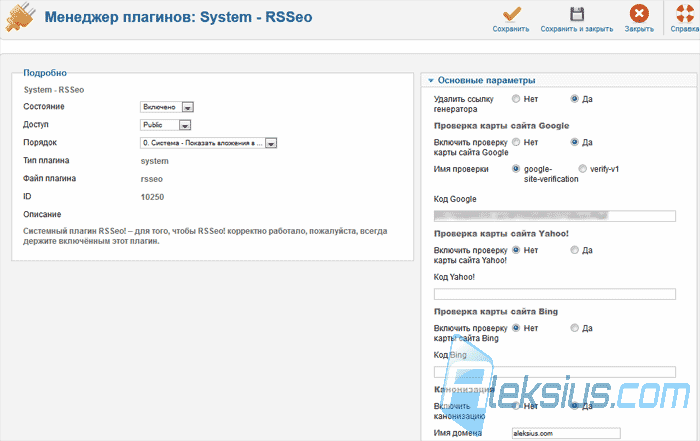Select verify-v1 as Имя проверки

[582, 169]
